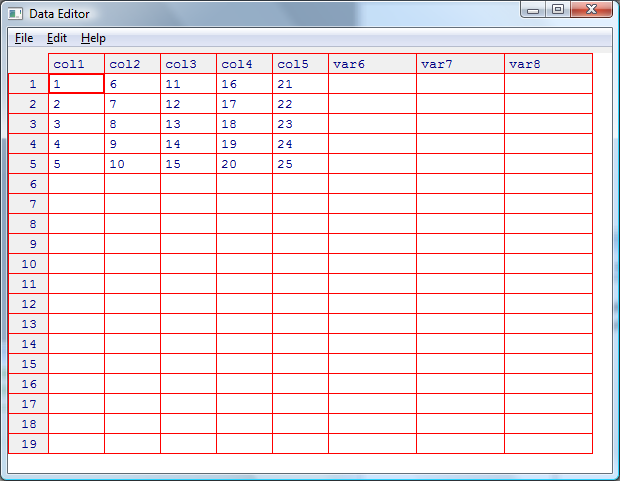Screen dimensions: 620x481
Task: Maximize the Data Editor window
Action: point(558,10)
